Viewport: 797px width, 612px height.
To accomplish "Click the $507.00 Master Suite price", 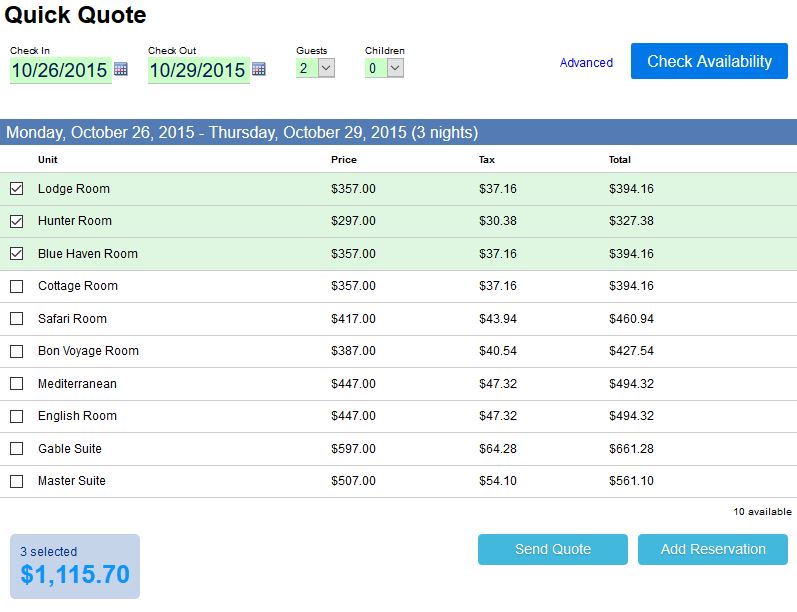I will click(x=353, y=481).
